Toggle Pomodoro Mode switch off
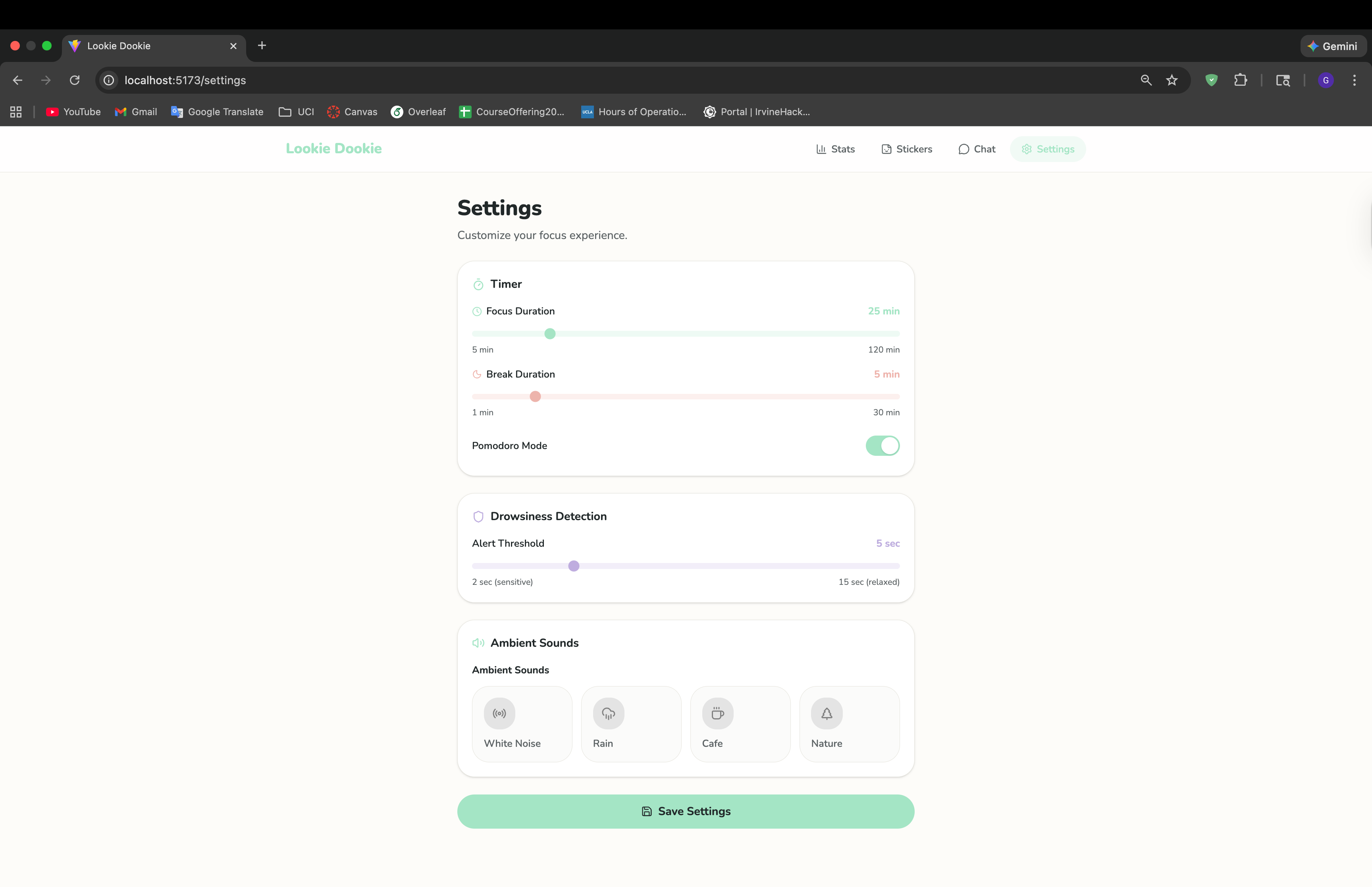 tap(882, 445)
